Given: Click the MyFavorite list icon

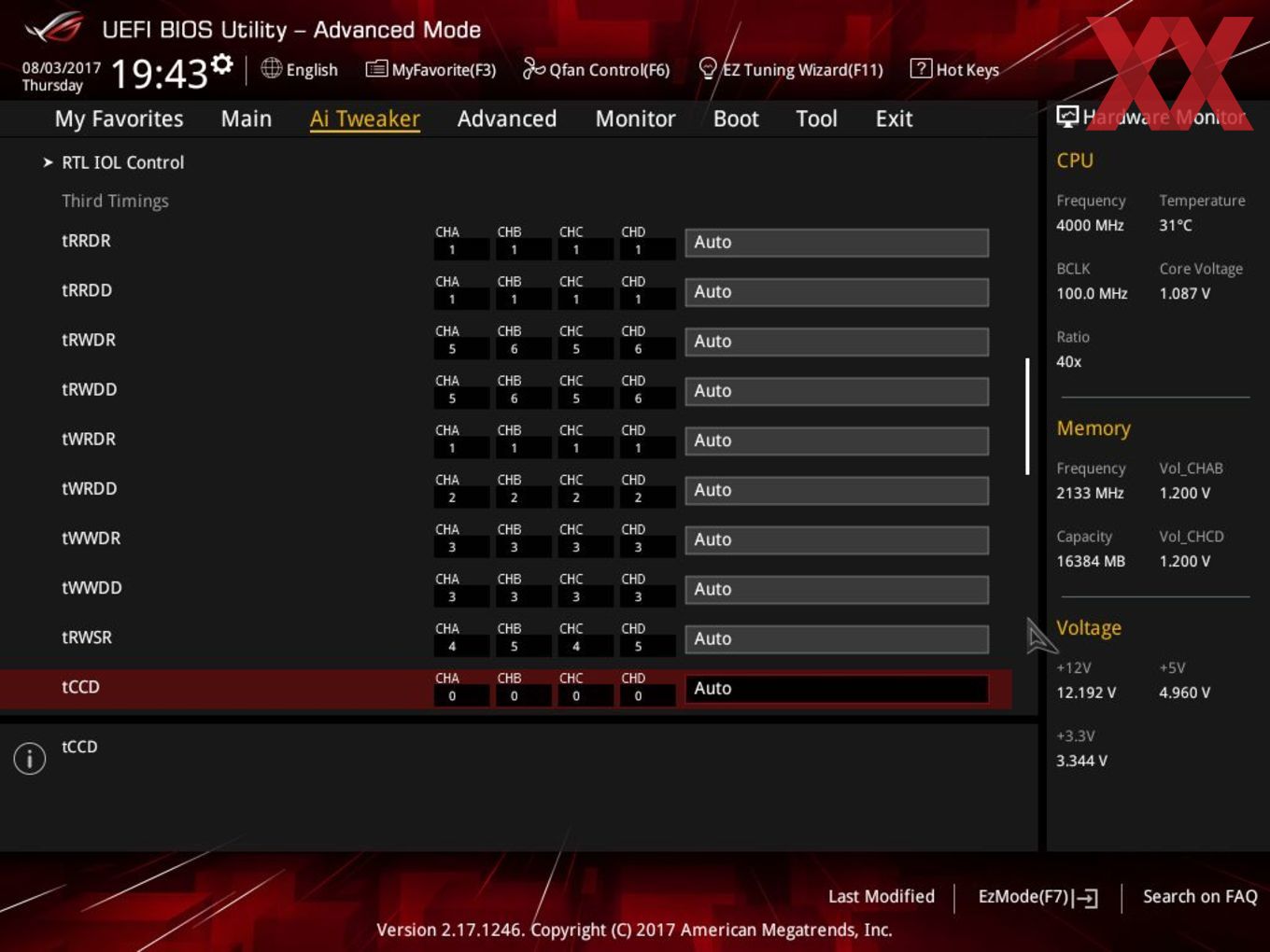Looking at the screenshot, I should 376,69.
